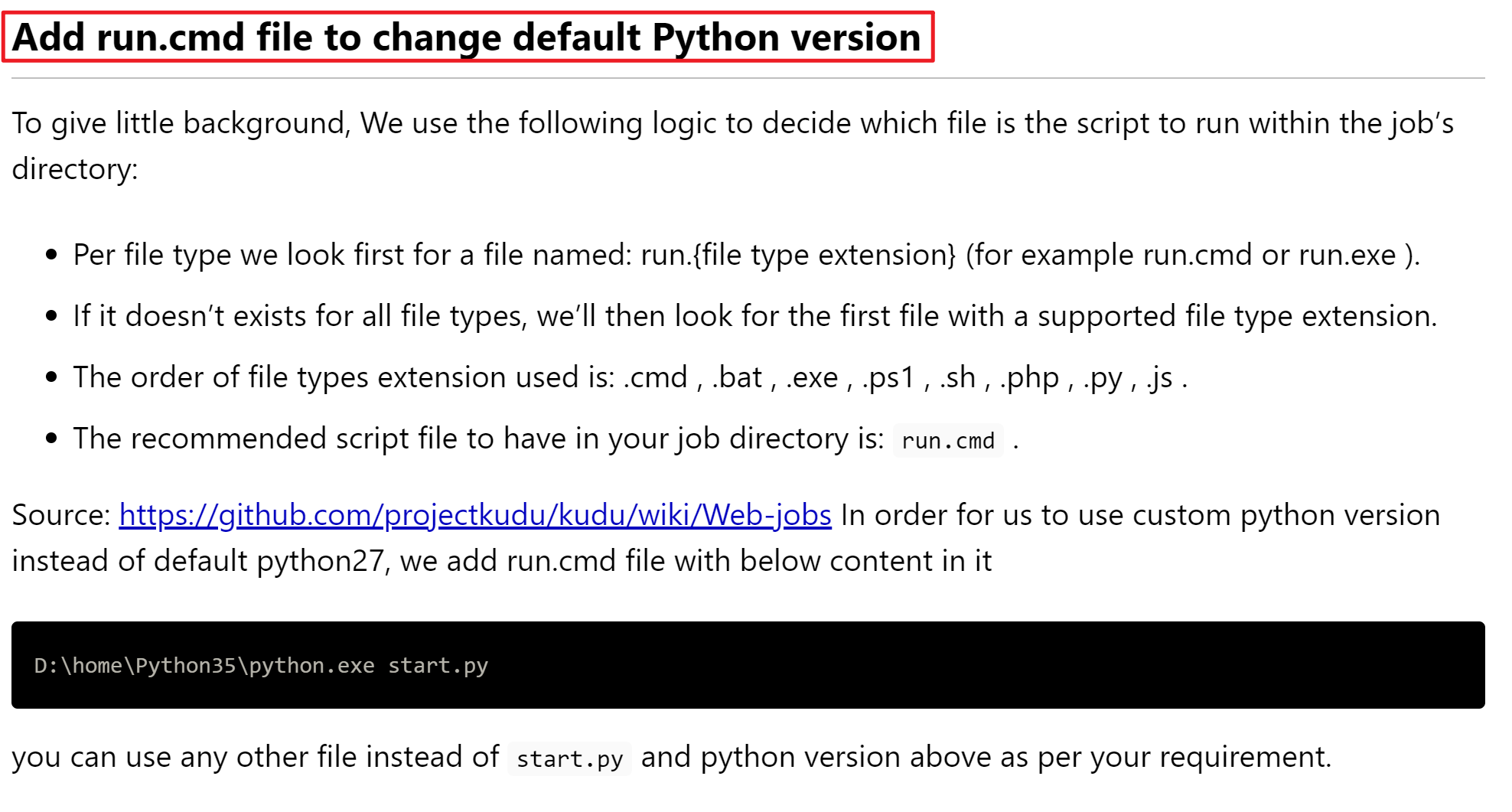
Task: Click inside the black python.exe code block
Action: 918,664
